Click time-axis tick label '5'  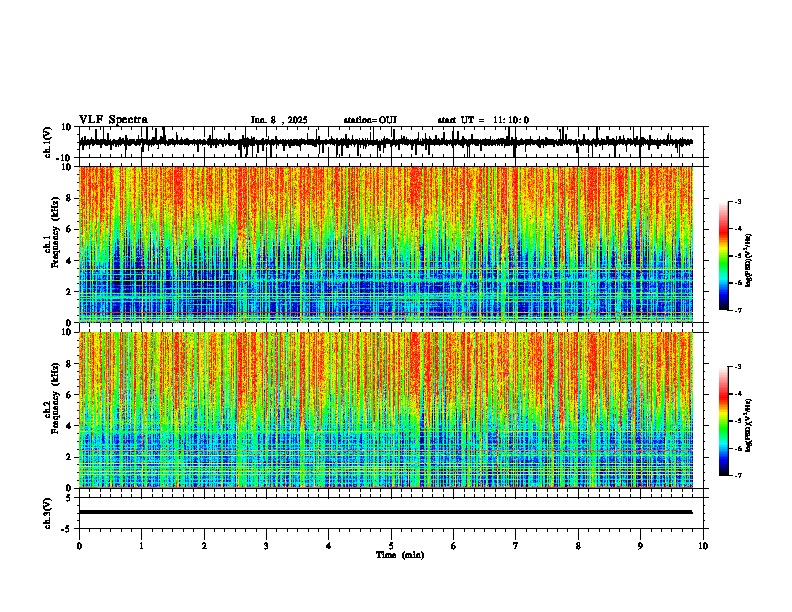click(391, 546)
